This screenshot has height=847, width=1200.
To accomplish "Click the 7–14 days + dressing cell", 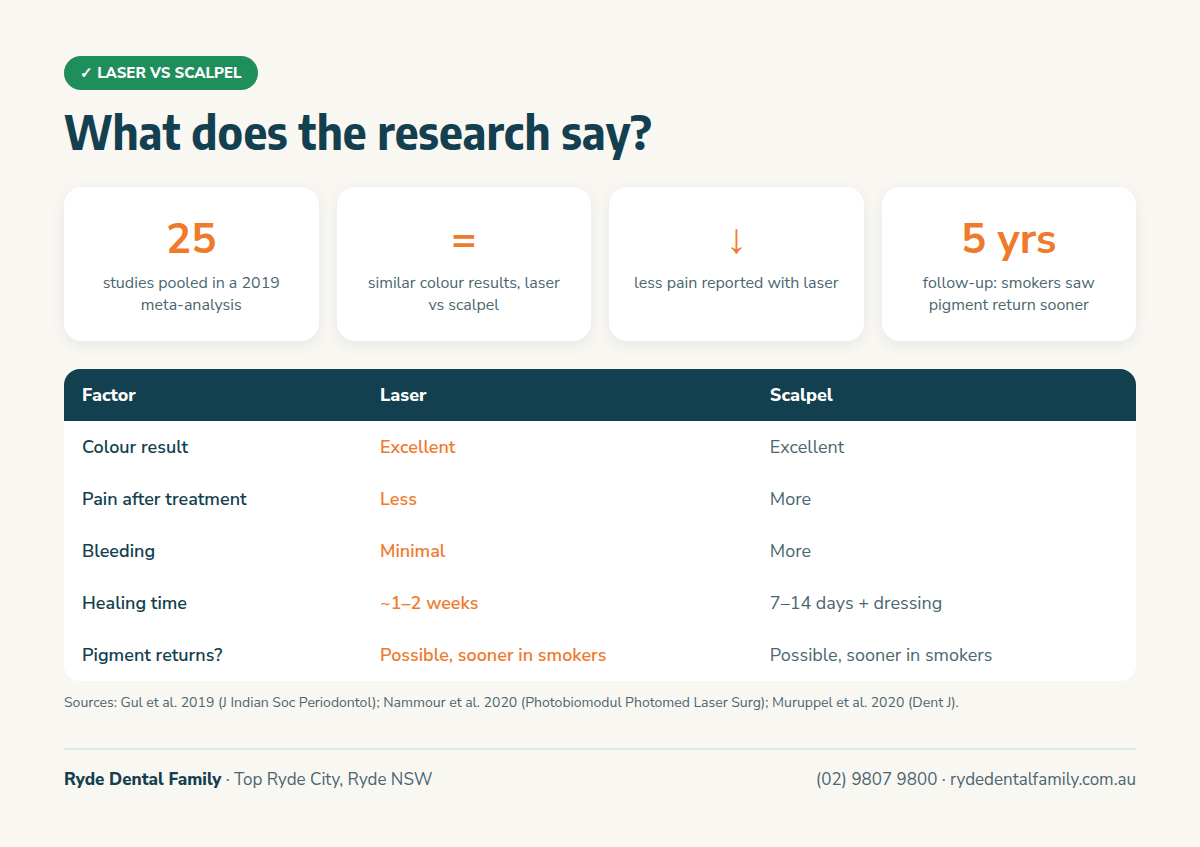I will click(x=856, y=603).
